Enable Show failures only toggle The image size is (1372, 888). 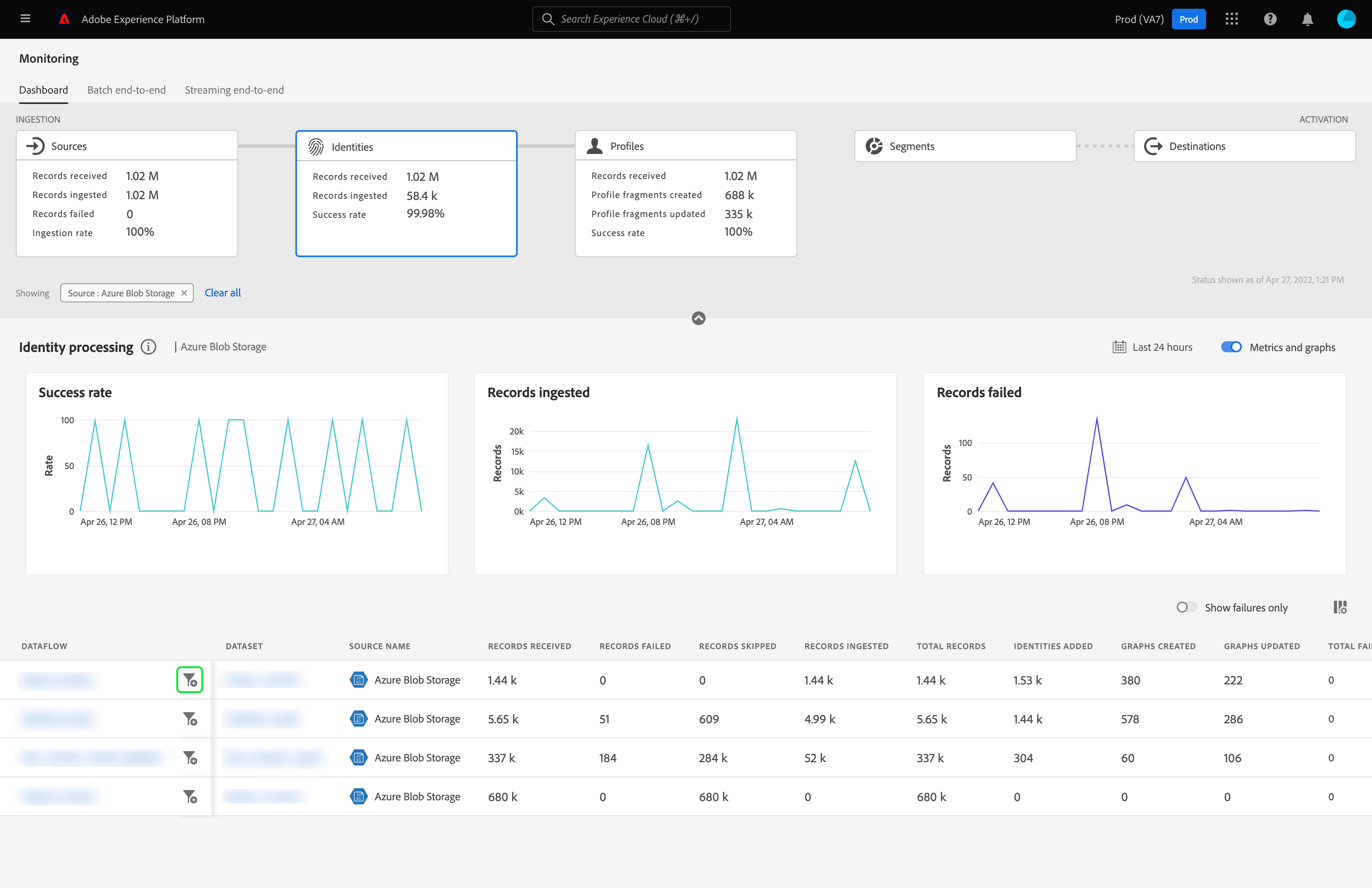click(1186, 607)
